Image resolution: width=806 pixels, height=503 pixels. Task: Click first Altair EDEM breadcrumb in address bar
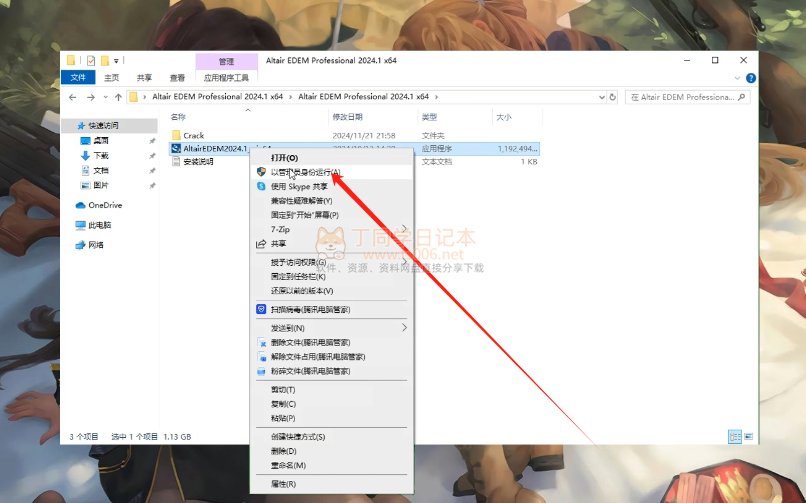[x=217, y=97]
